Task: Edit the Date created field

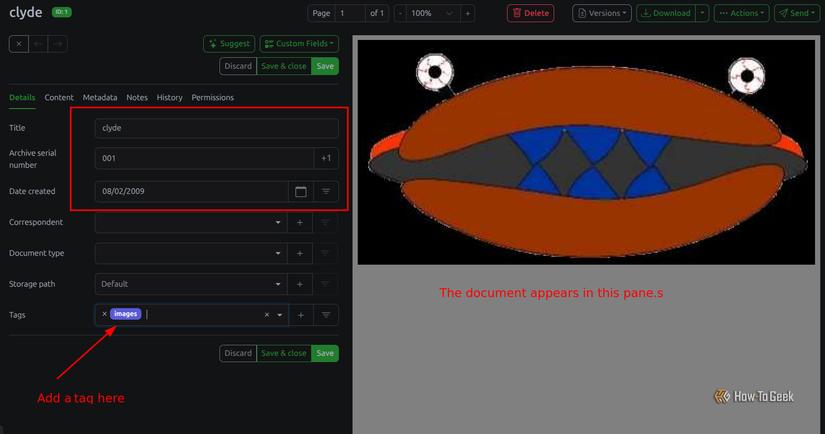Action: click(x=192, y=191)
